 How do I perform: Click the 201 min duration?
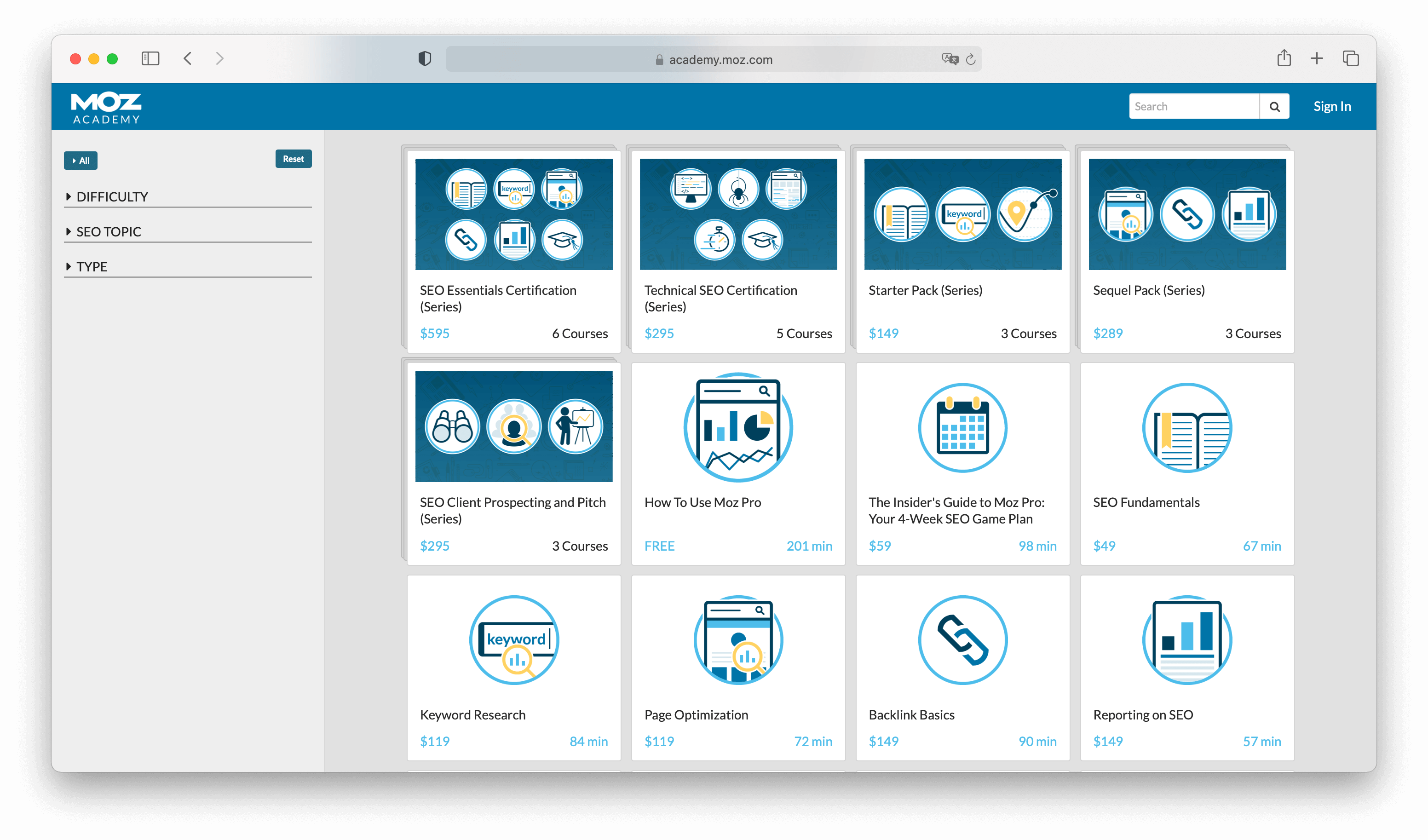(x=809, y=546)
